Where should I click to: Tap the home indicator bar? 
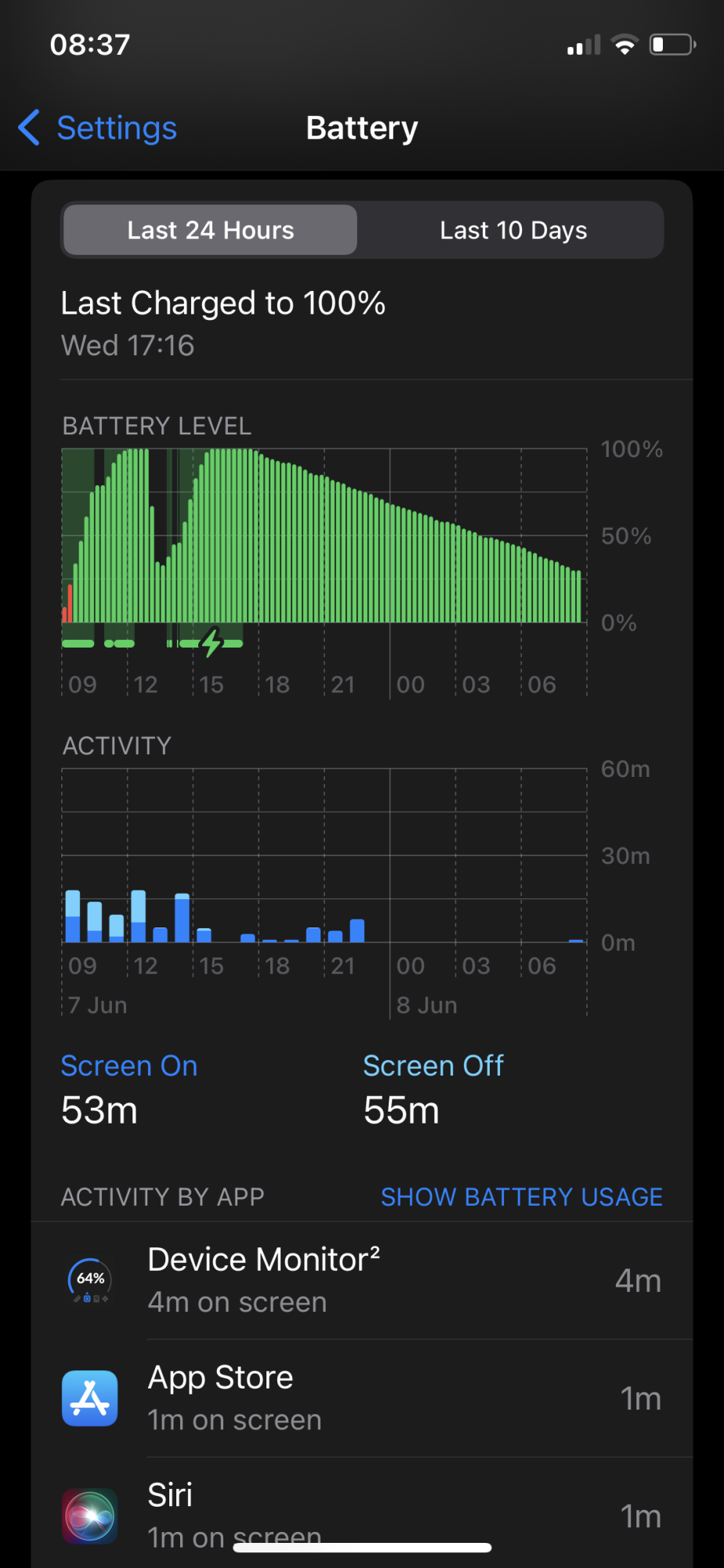pyautogui.click(x=362, y=1548)
